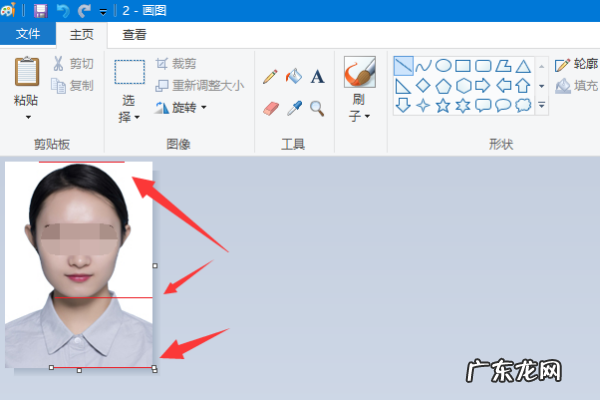600x400 pixels.
Task: Click the 重新调整大小 resize button
Action: (x=198, y=85)
